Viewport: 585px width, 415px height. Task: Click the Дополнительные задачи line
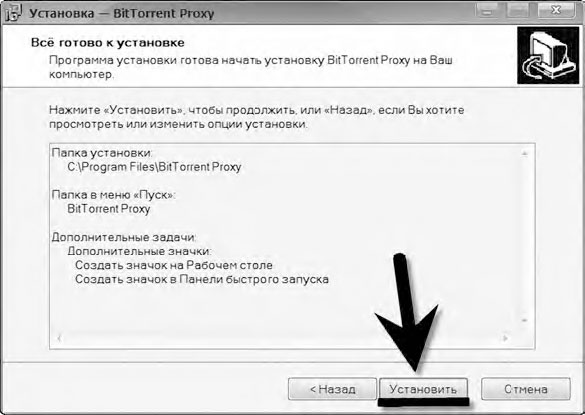[123, 237]
